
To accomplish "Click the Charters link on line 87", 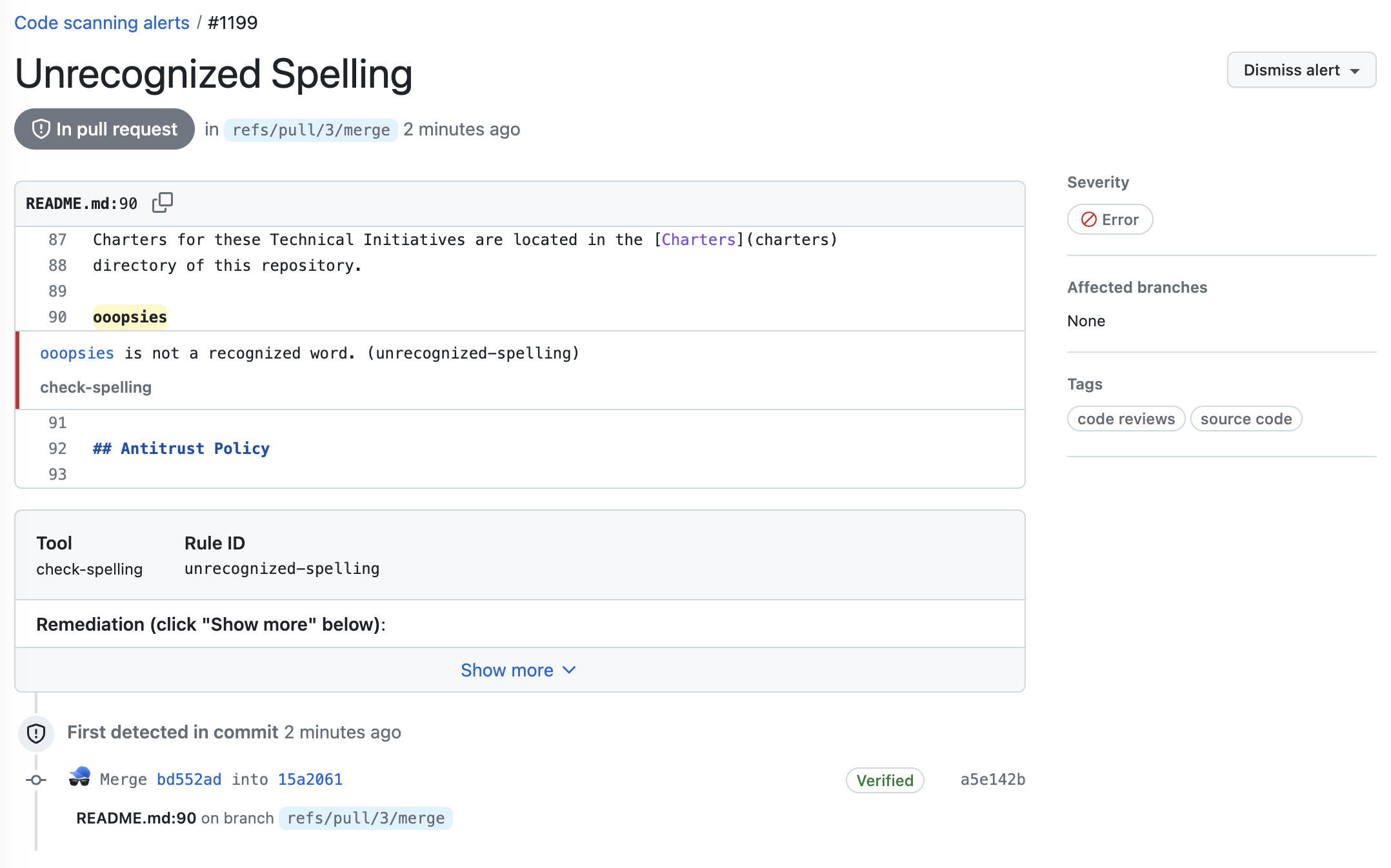I will 699,239.
